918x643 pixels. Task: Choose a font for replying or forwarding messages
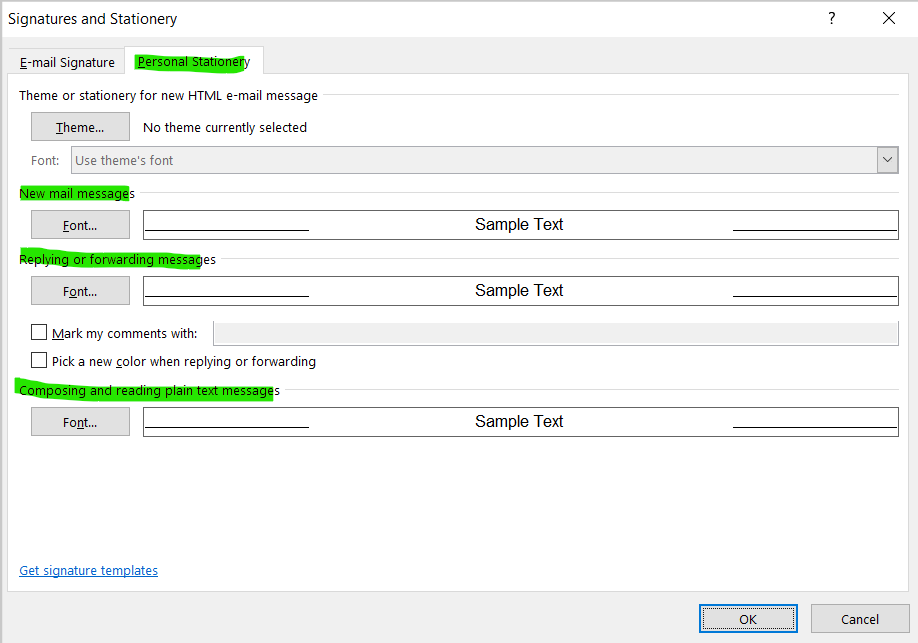point(80,290)
